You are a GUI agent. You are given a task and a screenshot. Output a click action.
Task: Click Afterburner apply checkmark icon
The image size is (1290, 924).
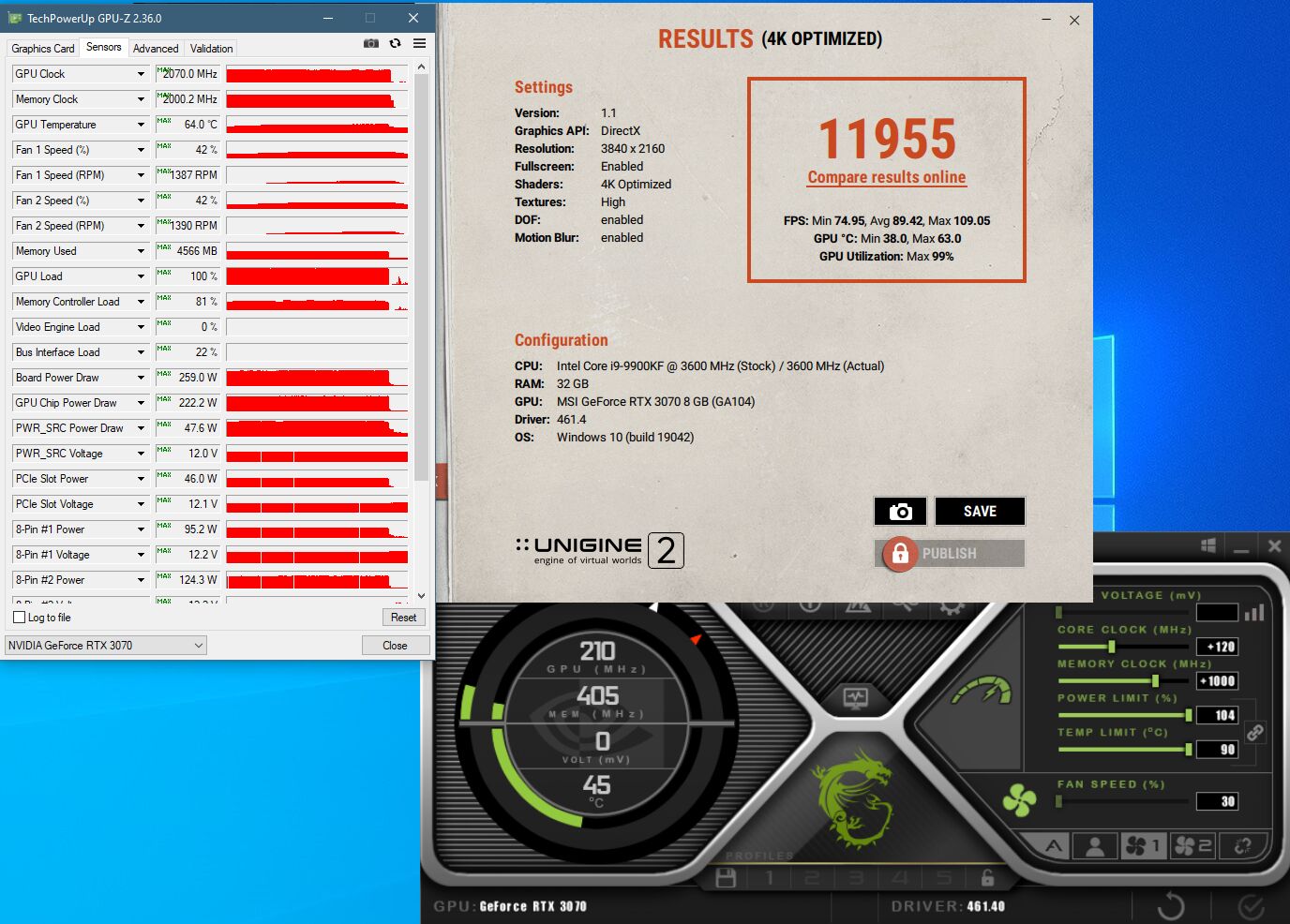1252,906
